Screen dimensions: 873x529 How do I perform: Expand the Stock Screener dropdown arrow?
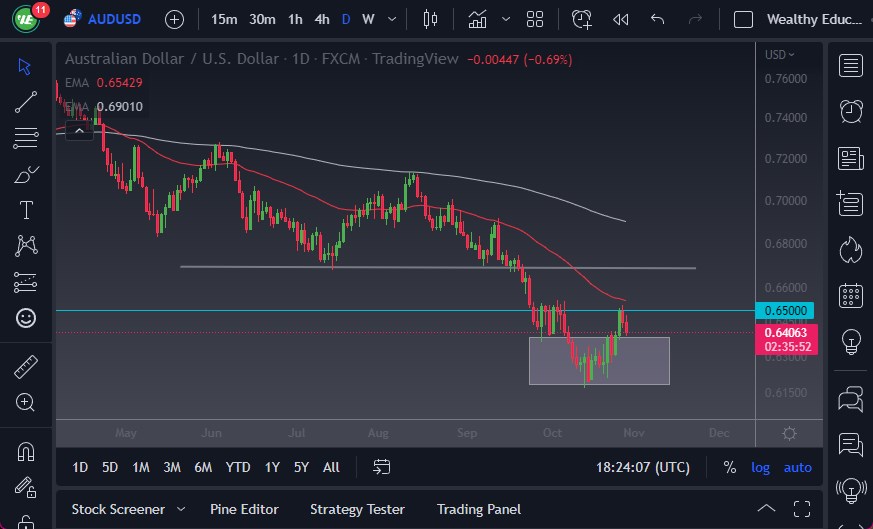180,509
